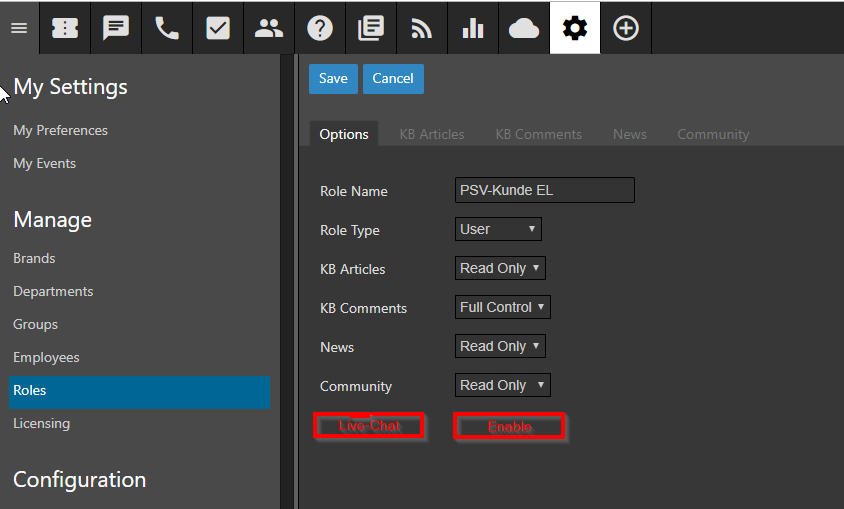
Task: Click the Role Name input field
Action: point(544,191)
